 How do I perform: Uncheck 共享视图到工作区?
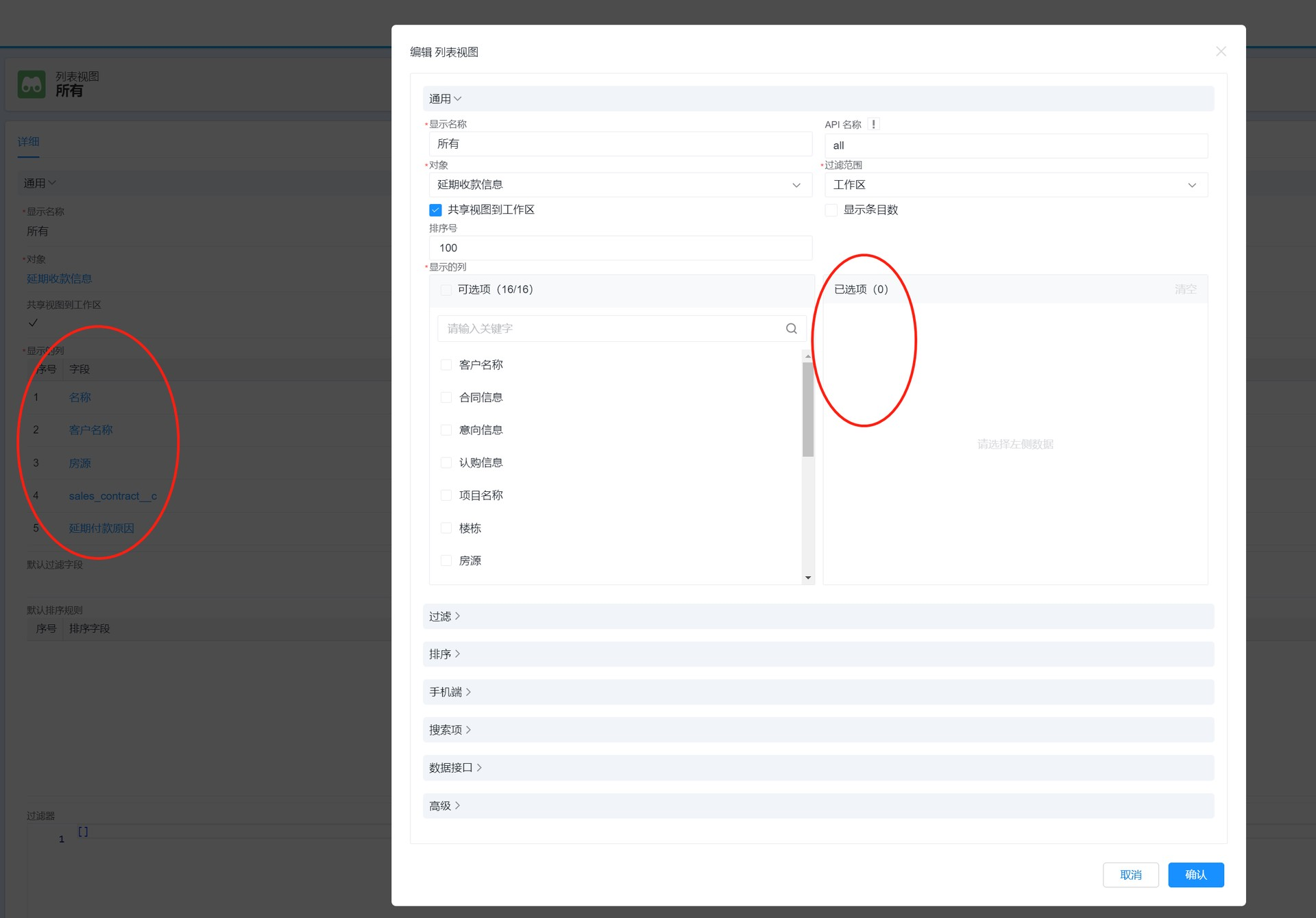click(x=435, y=210)
